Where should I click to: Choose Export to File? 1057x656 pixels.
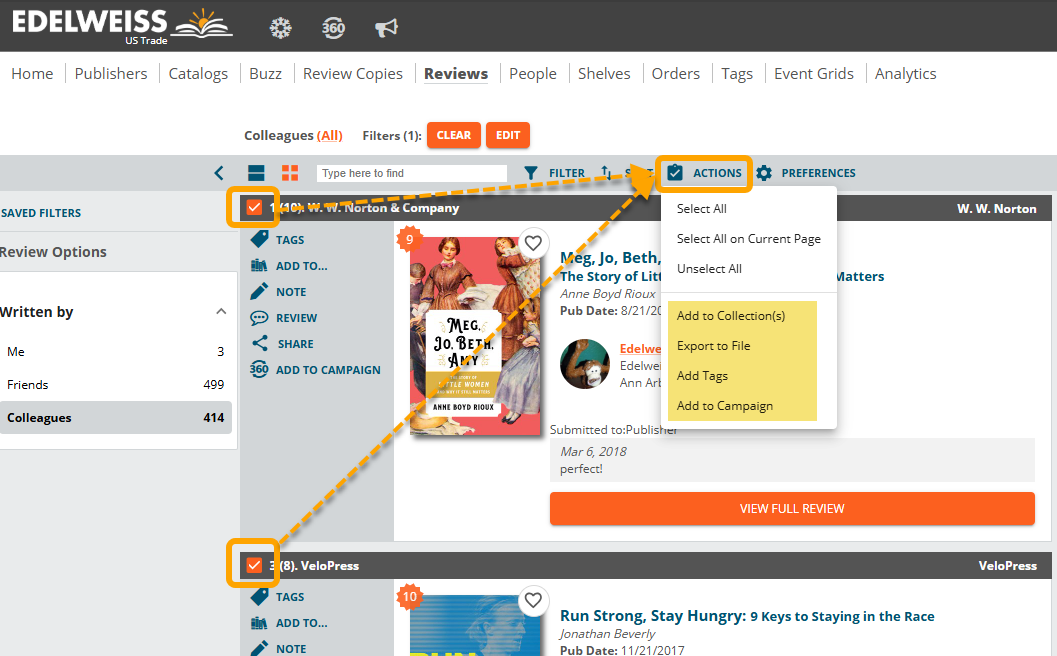(713, 345)
